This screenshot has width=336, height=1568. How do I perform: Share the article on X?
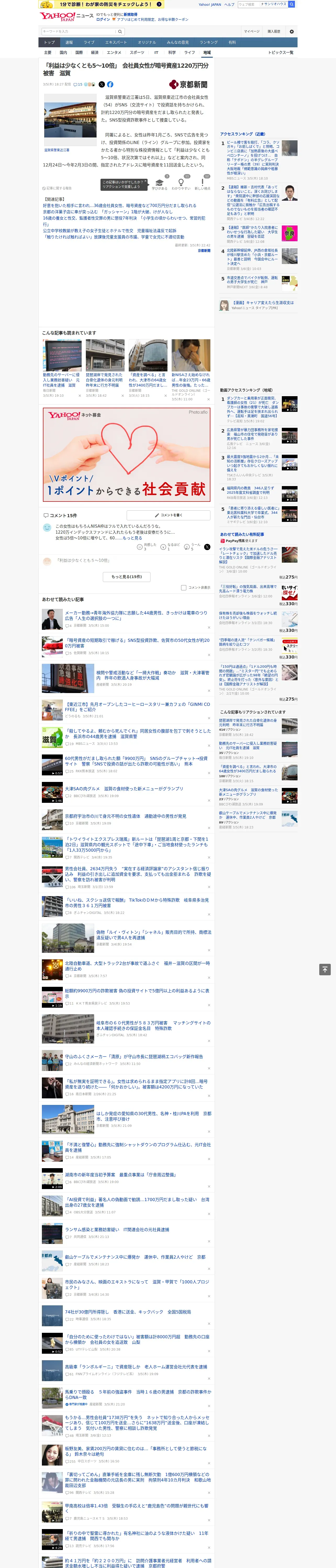[102, 85]
